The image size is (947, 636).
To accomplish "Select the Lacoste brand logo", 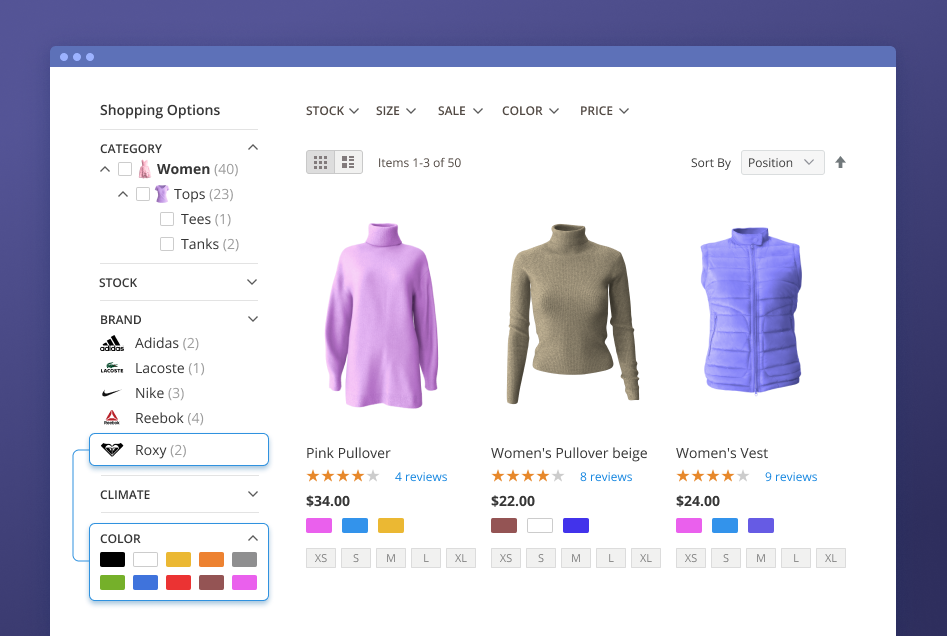I will click(x=112, y=369).
